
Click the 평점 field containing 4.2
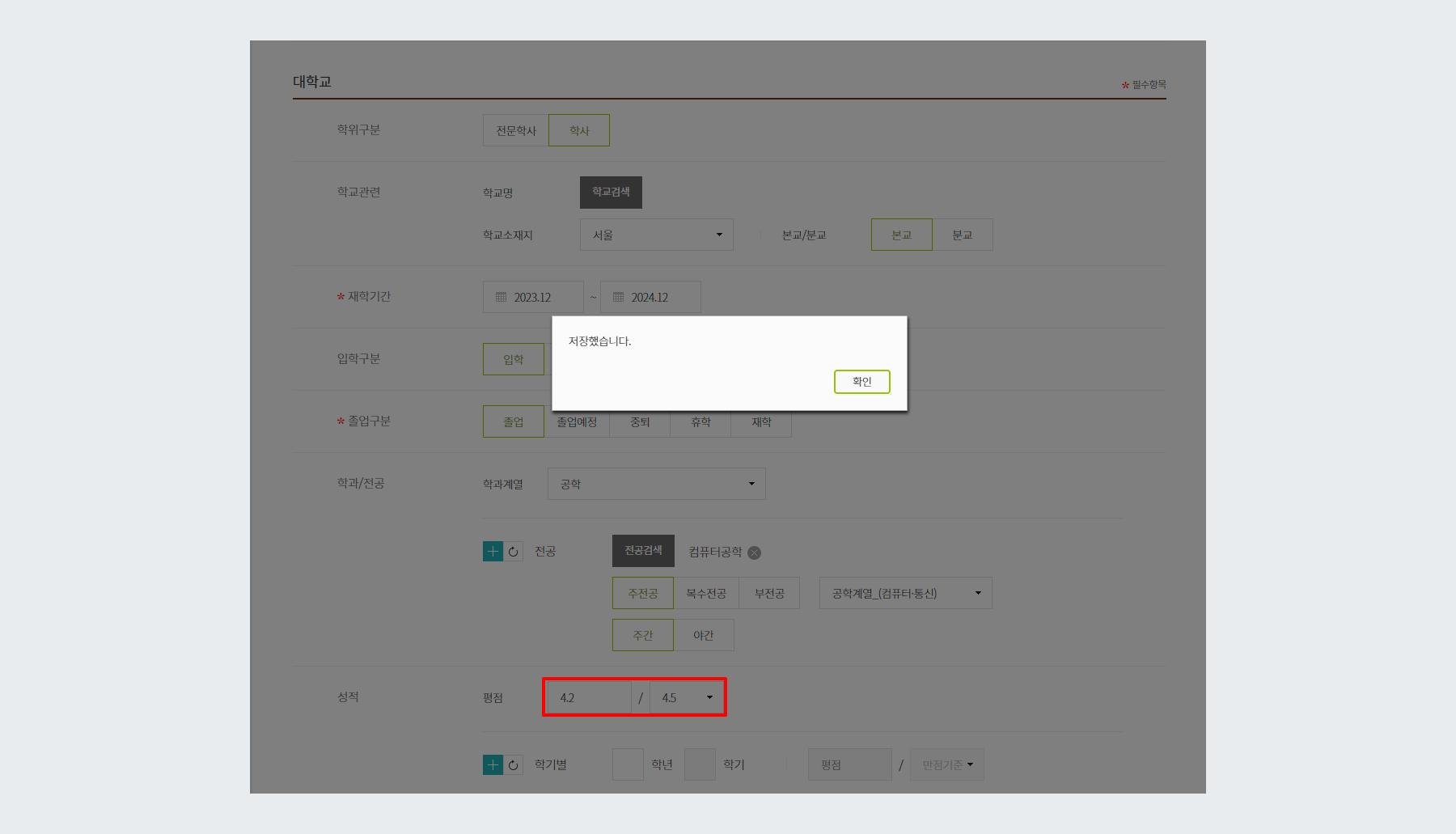click(x=589, y=697)
